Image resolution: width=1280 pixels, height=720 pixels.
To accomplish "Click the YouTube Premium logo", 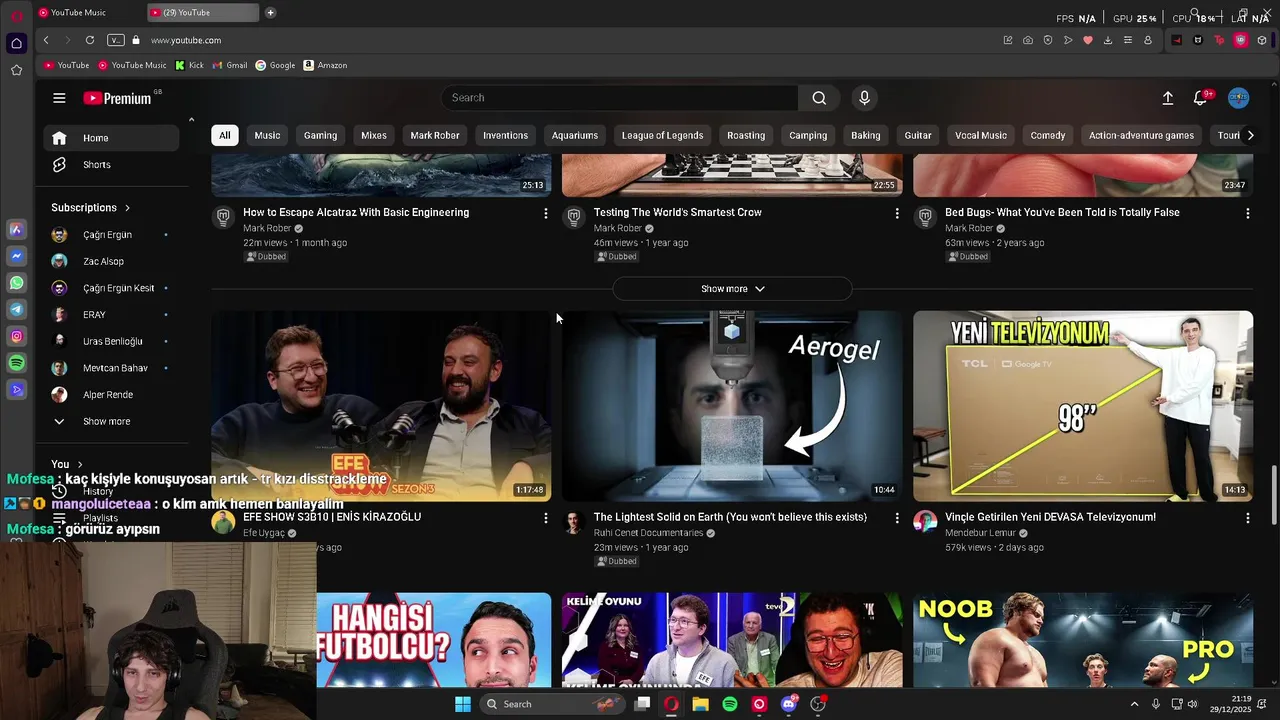I will [x=117, y=98].
